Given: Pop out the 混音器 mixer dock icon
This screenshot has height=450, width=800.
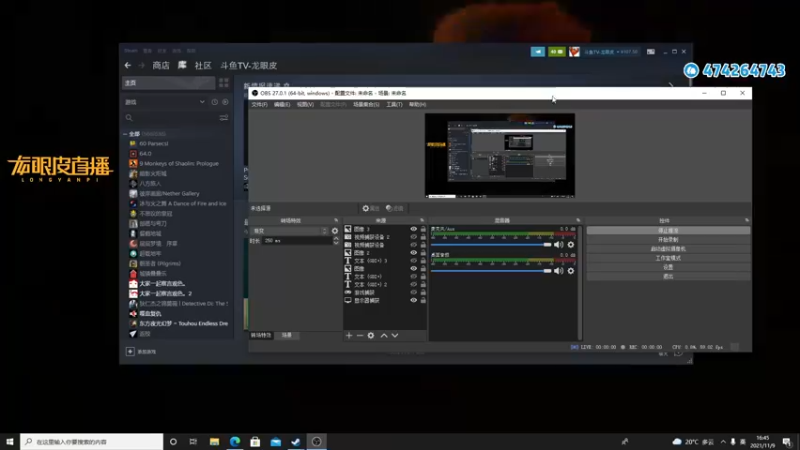Looking at the screenshot, I should 578,220.
